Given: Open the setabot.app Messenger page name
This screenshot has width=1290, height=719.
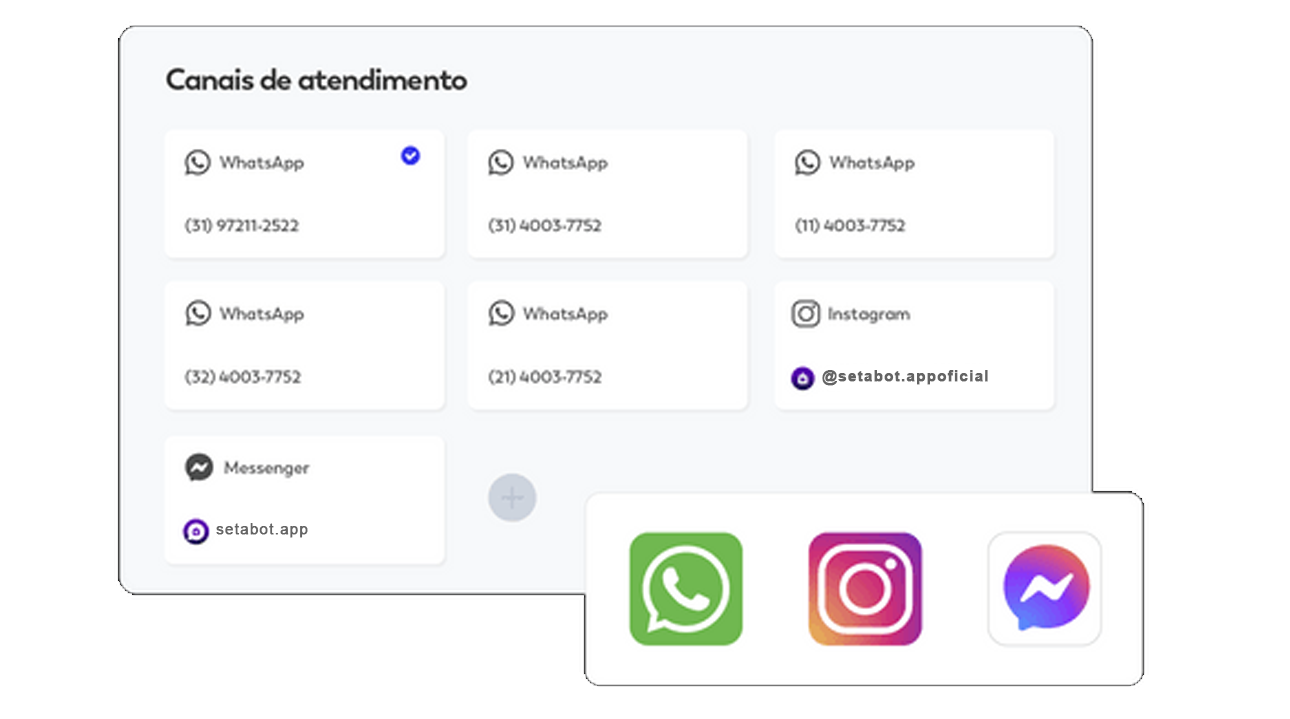Looking at the screenshot, I should (x=262, y=530).
